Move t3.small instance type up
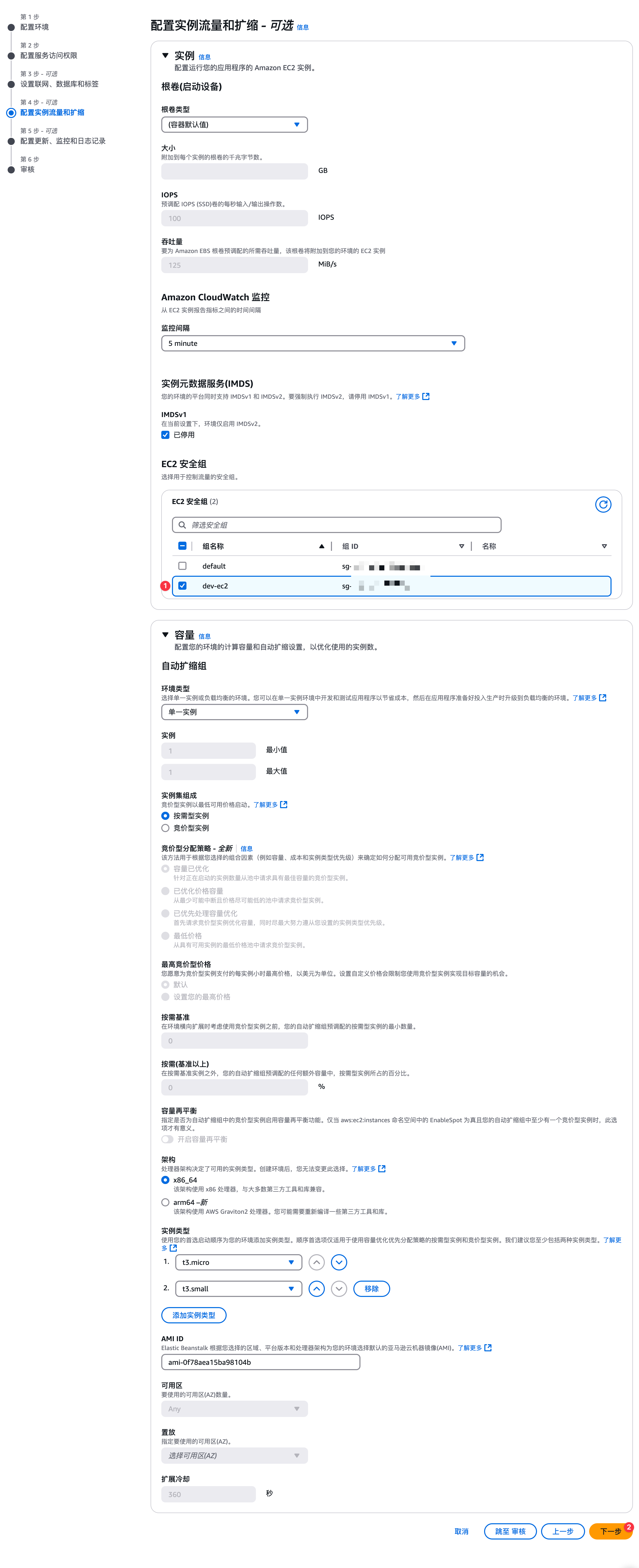The image size is (639, 1568). (x=316, y=1289)
